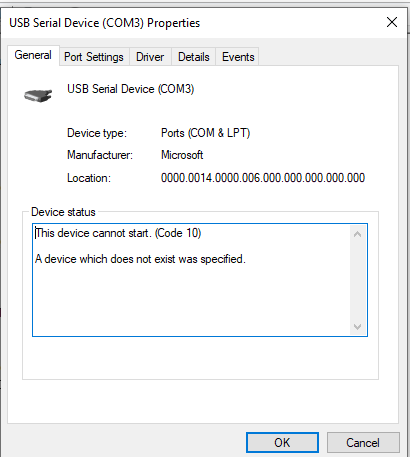Switch to the Port Settings tab

(x=94, y=57)
